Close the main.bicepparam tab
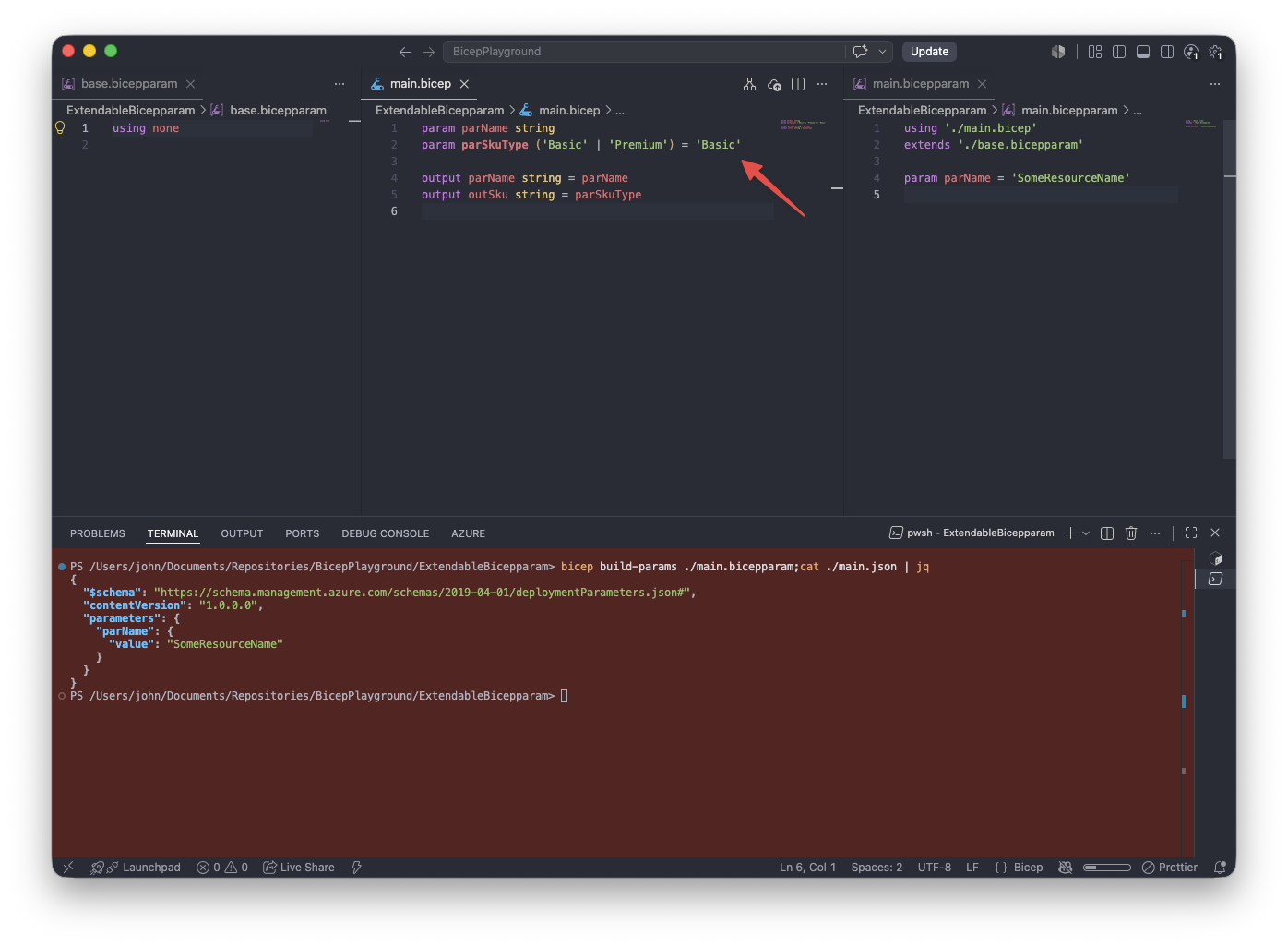Screen dimensions: 1288x946 pos(983,84)
